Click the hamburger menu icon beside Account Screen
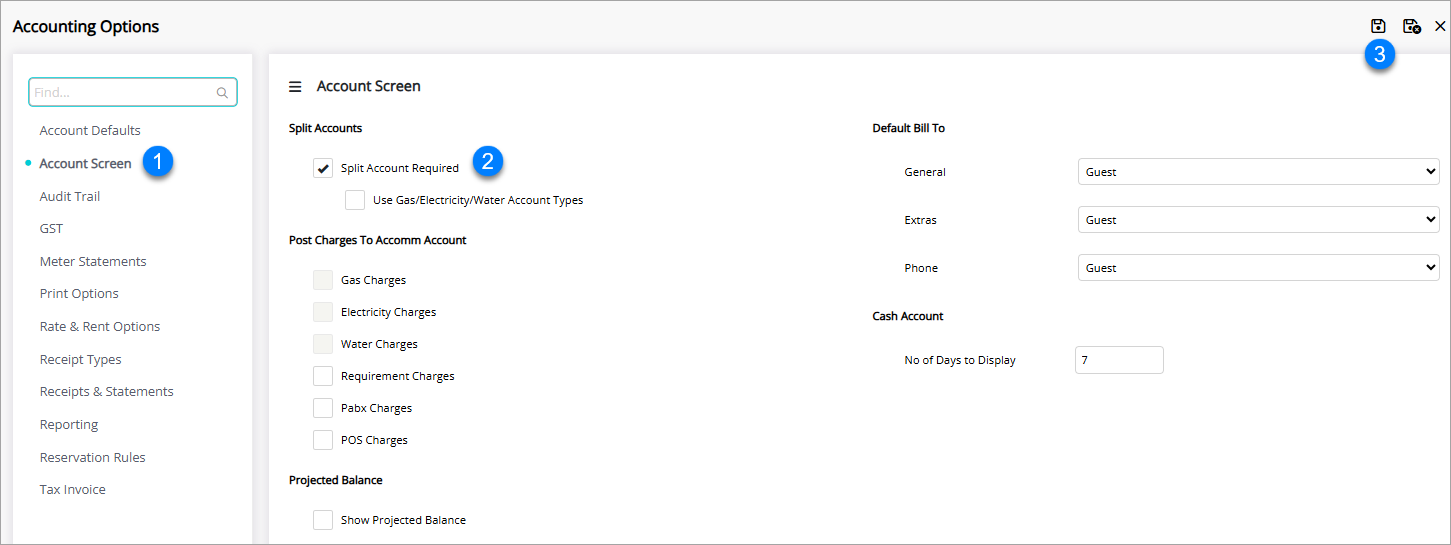 tap(295, 87)
